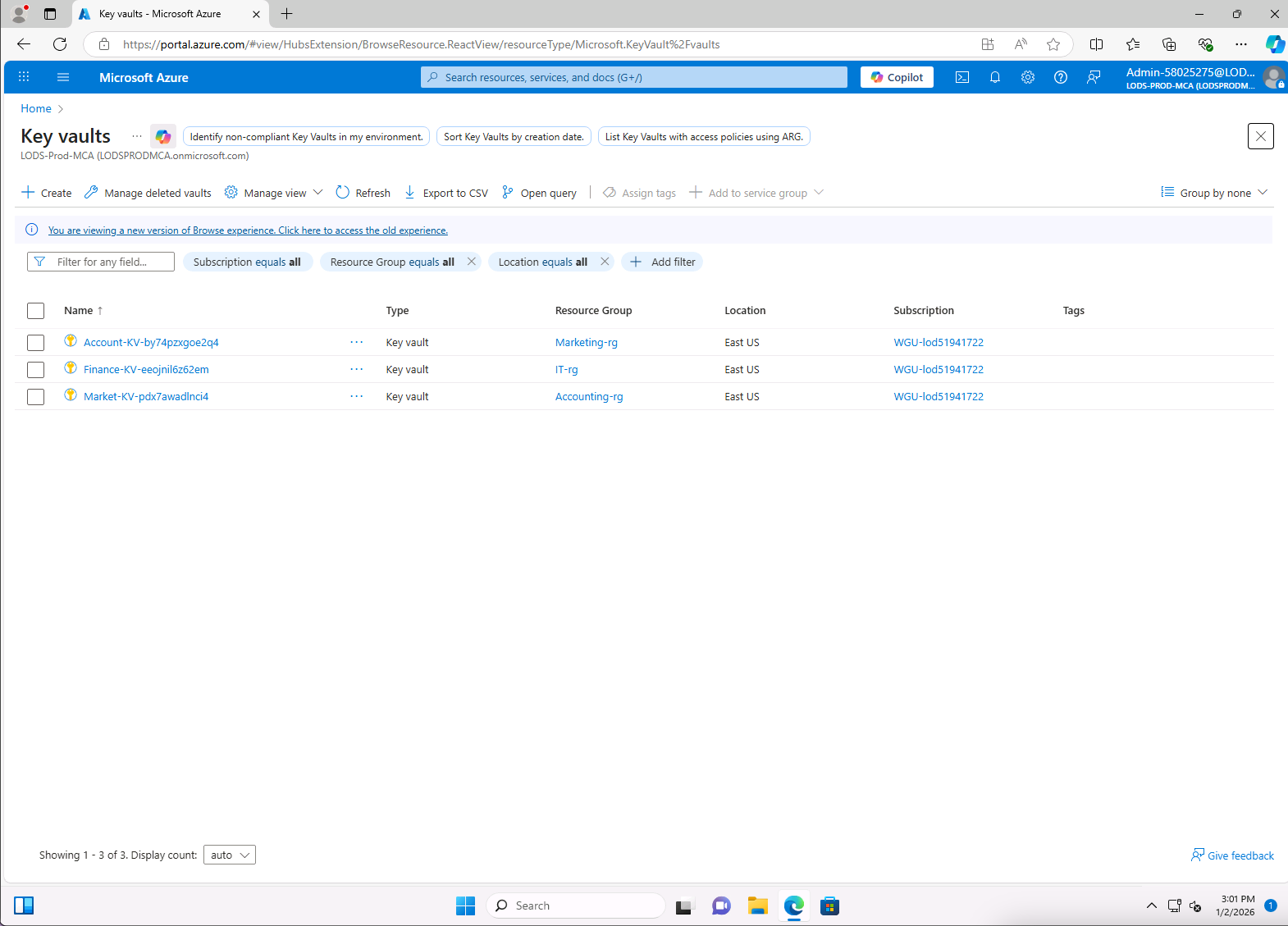Click Give feedback link
Viewport: 1288px width, 926px height.
tap(1232, 855)
